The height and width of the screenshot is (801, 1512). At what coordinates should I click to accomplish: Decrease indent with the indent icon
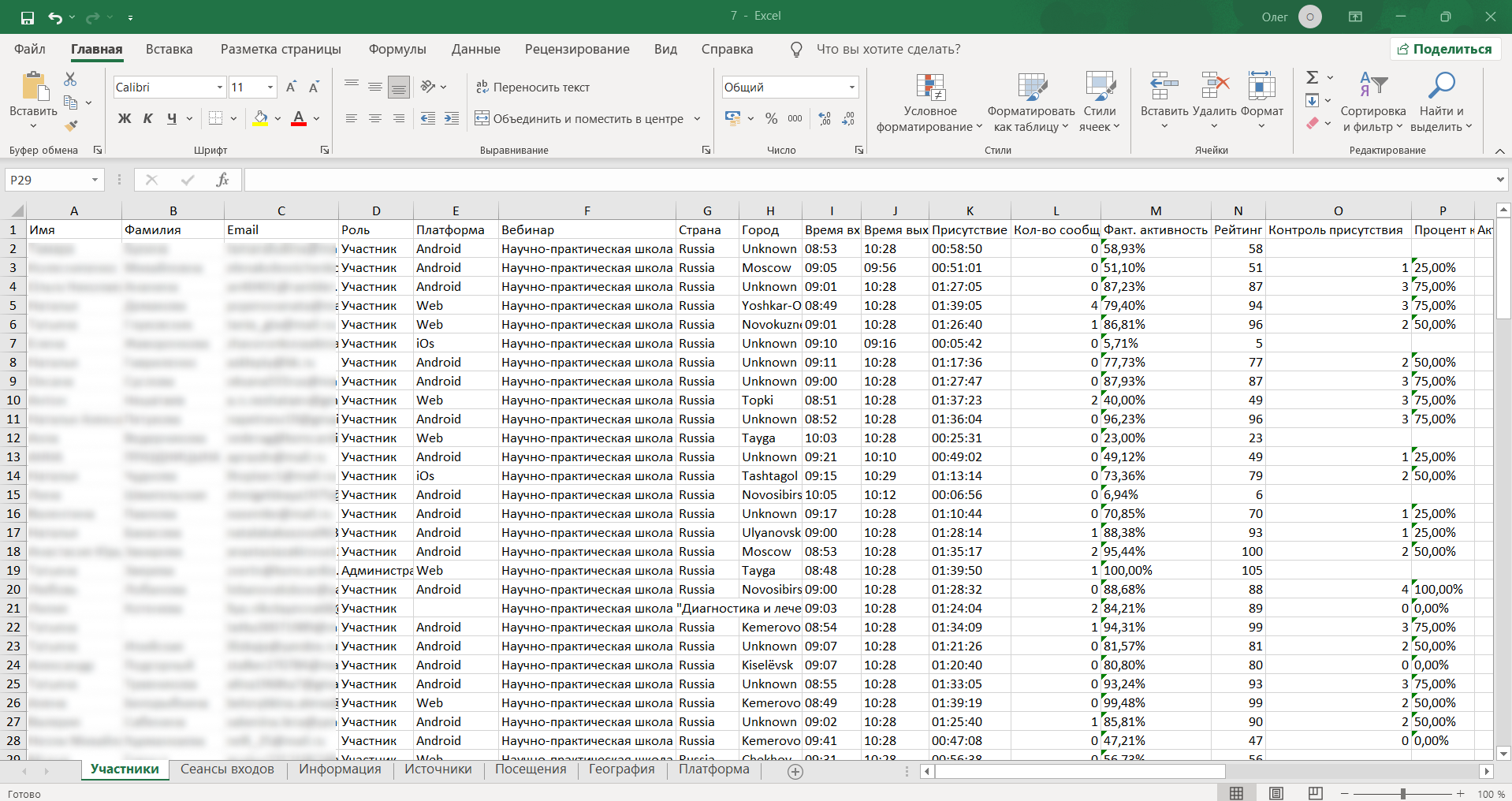click(428, 118)
